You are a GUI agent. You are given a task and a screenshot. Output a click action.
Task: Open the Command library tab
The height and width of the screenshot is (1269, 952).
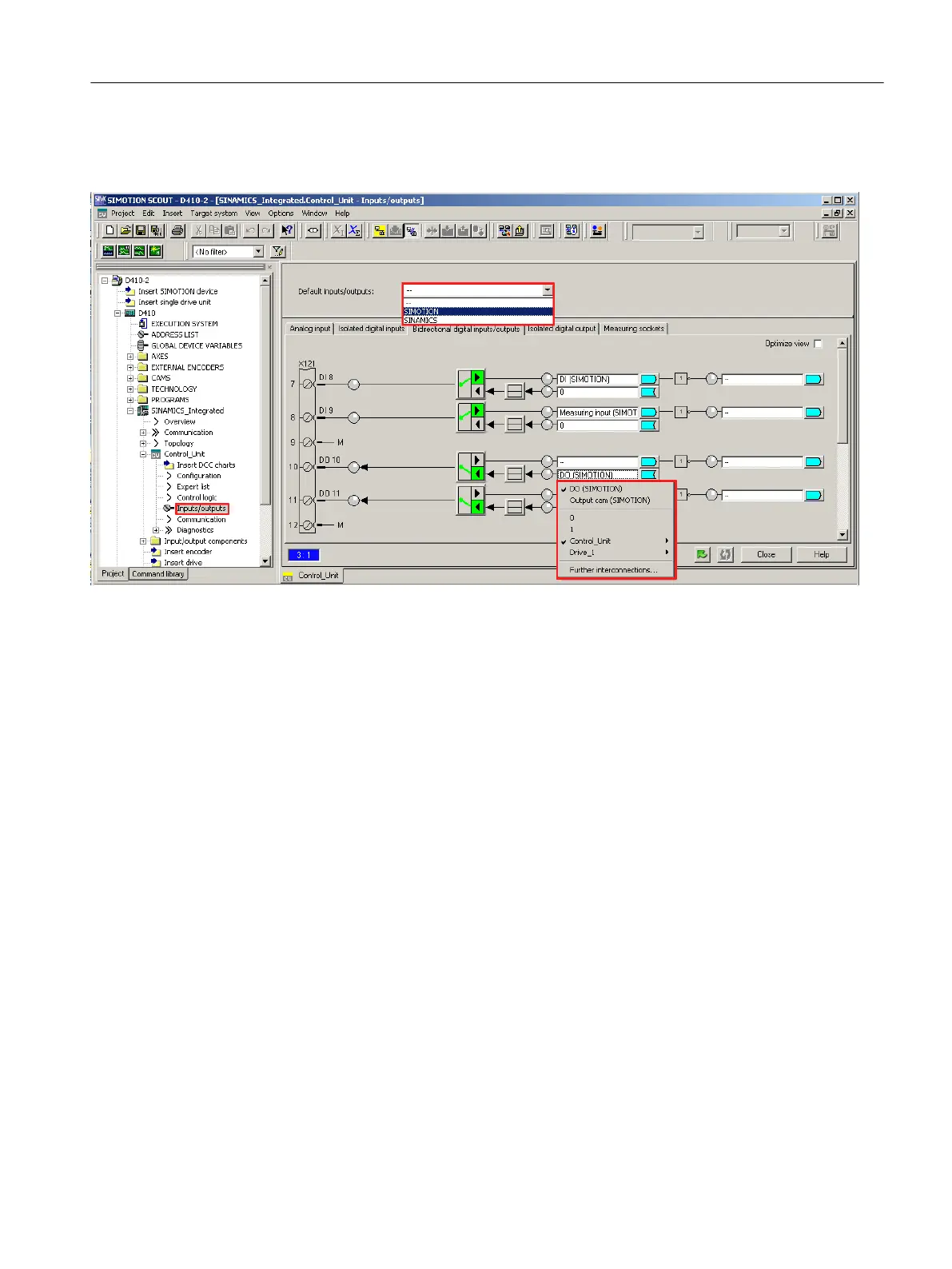(157, 574)
